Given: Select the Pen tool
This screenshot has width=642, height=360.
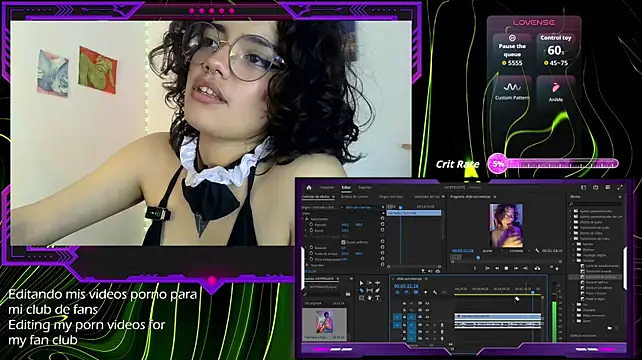Looking at the screenshot, I should point(378,290).
